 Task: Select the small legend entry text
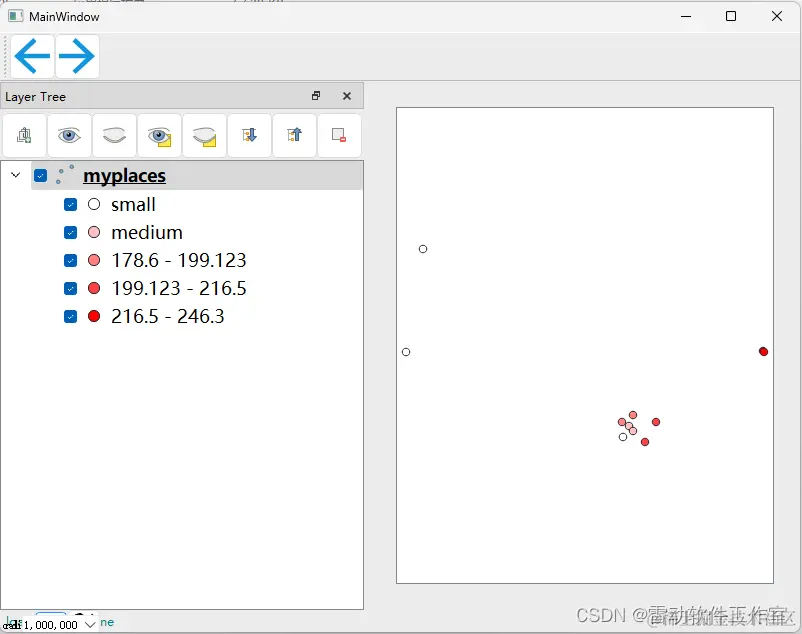pos(133,205)
